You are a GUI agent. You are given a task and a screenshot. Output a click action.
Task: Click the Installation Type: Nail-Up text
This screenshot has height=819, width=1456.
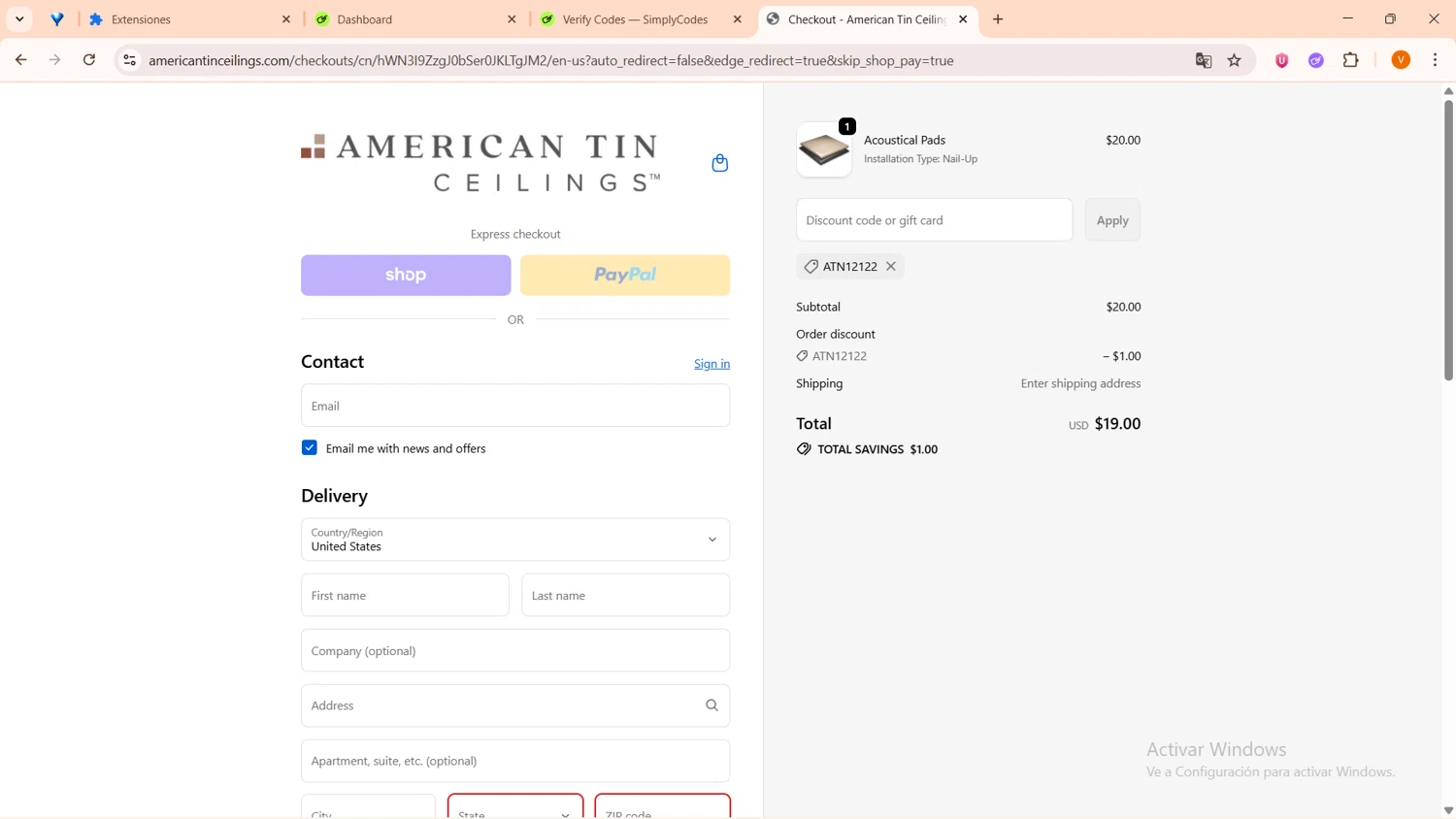click(x=920, y=159)
